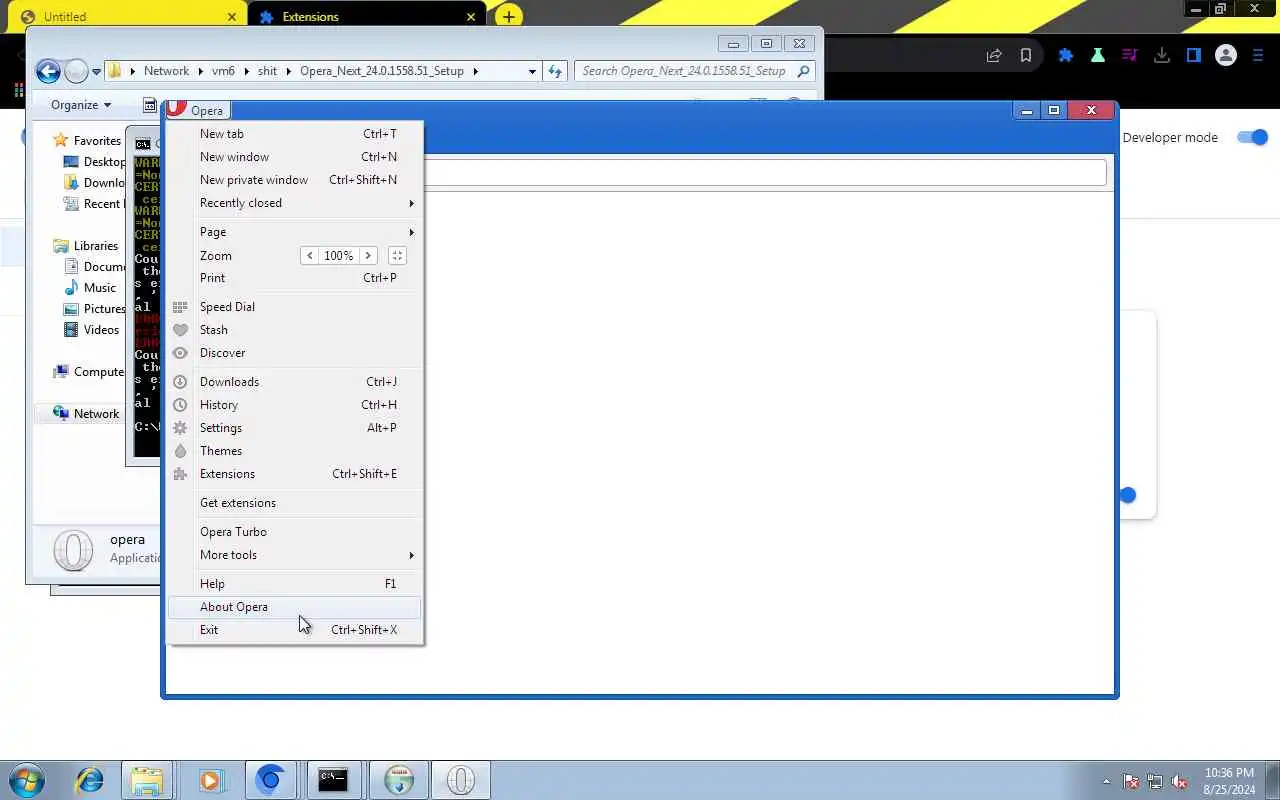The image size is (1280, 800).
Task: Open Extensions puzzle entry in menu
Action: click(x=296, y=474)
